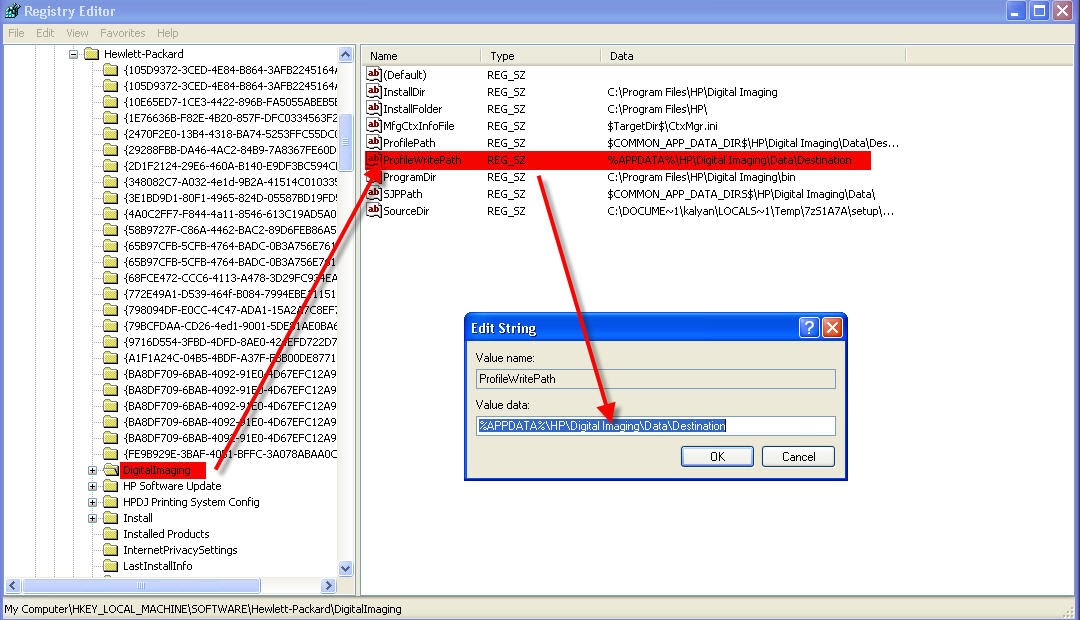
Task: Open the Edit menu
Action: coord(45,33)
